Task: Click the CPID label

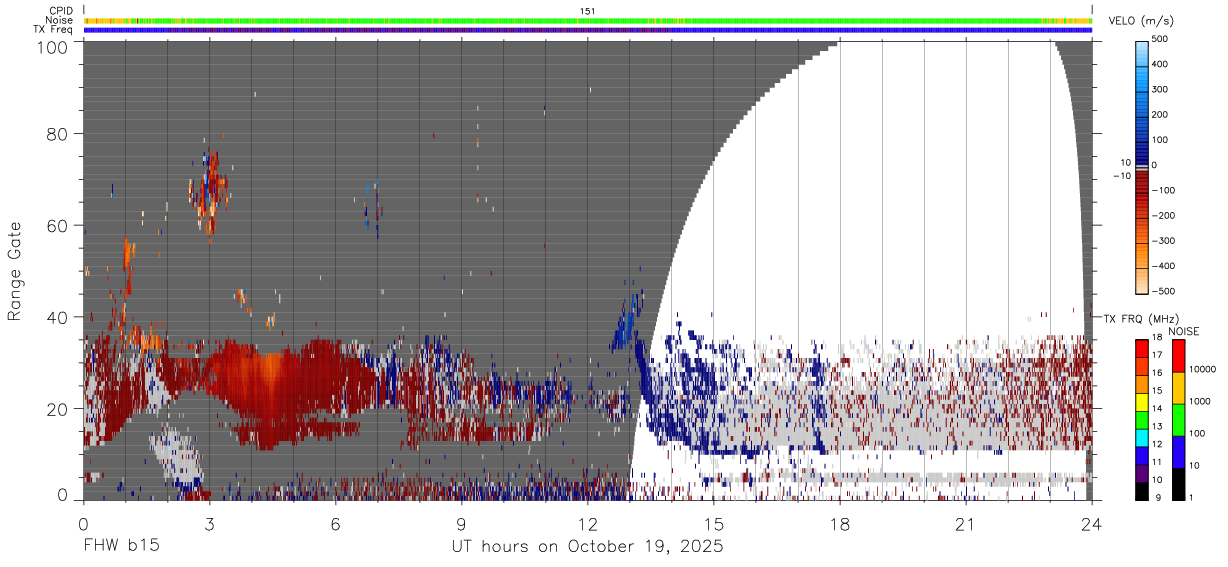Action: (60, 11)
